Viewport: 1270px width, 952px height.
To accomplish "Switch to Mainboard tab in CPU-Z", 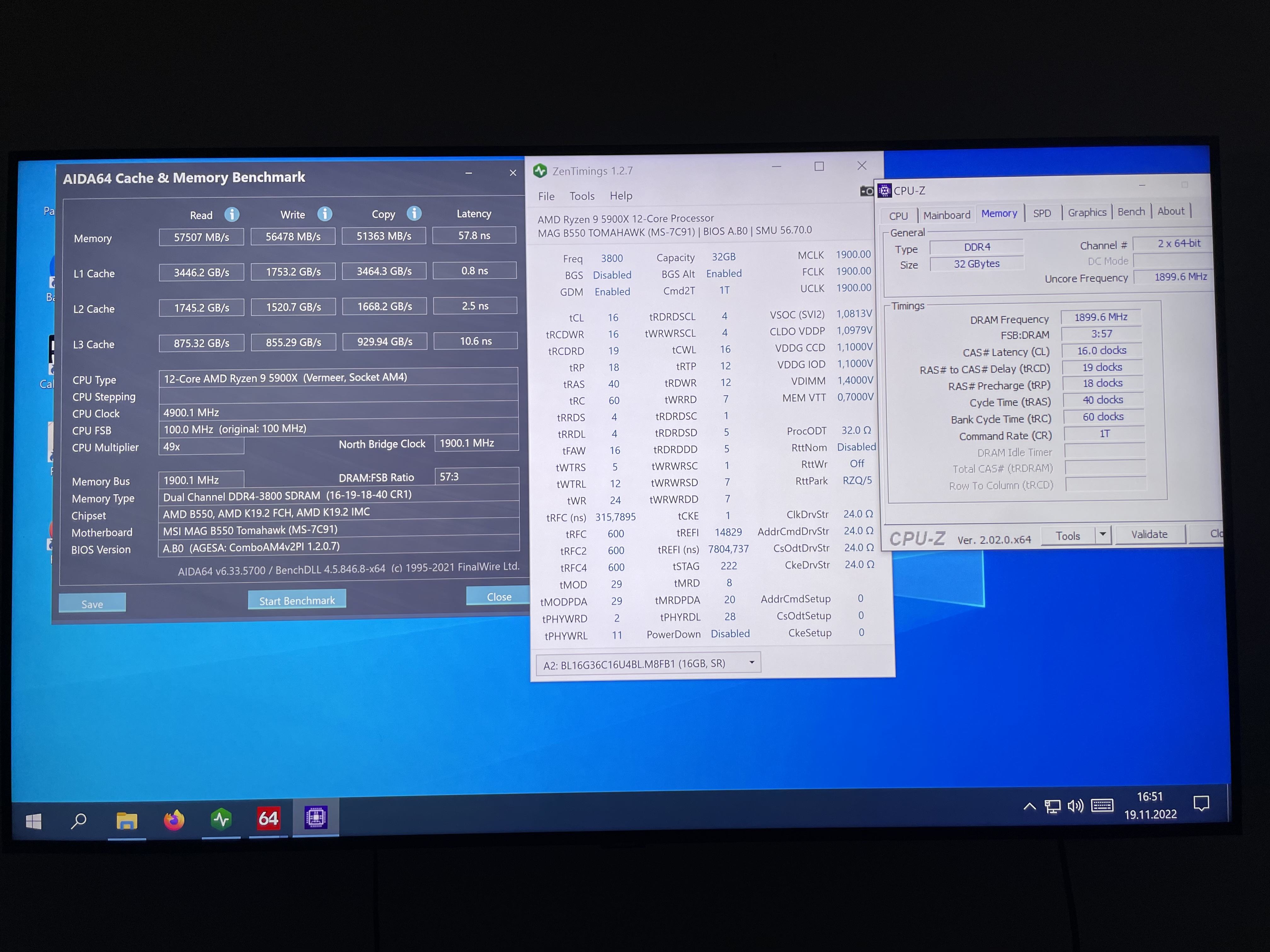I will pos(947,215).
